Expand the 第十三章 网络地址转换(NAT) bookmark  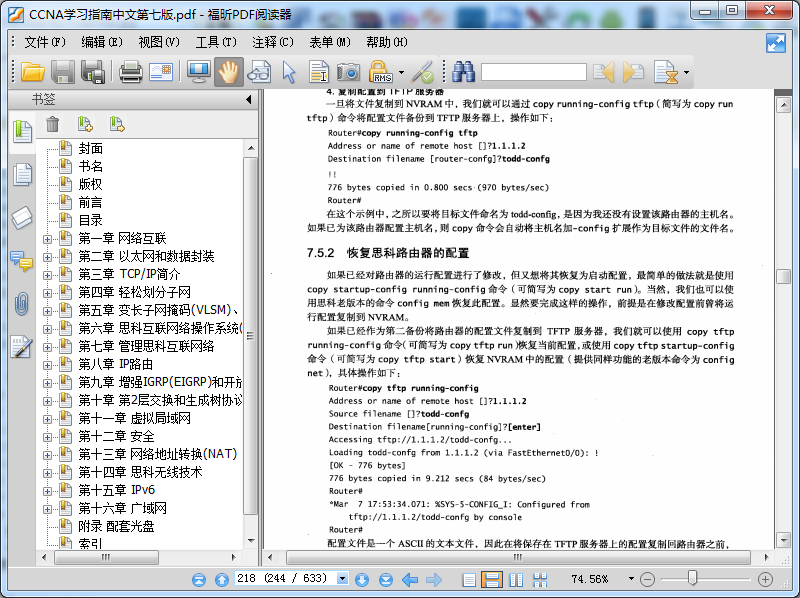pyautogui.click(x=47, y=455)
